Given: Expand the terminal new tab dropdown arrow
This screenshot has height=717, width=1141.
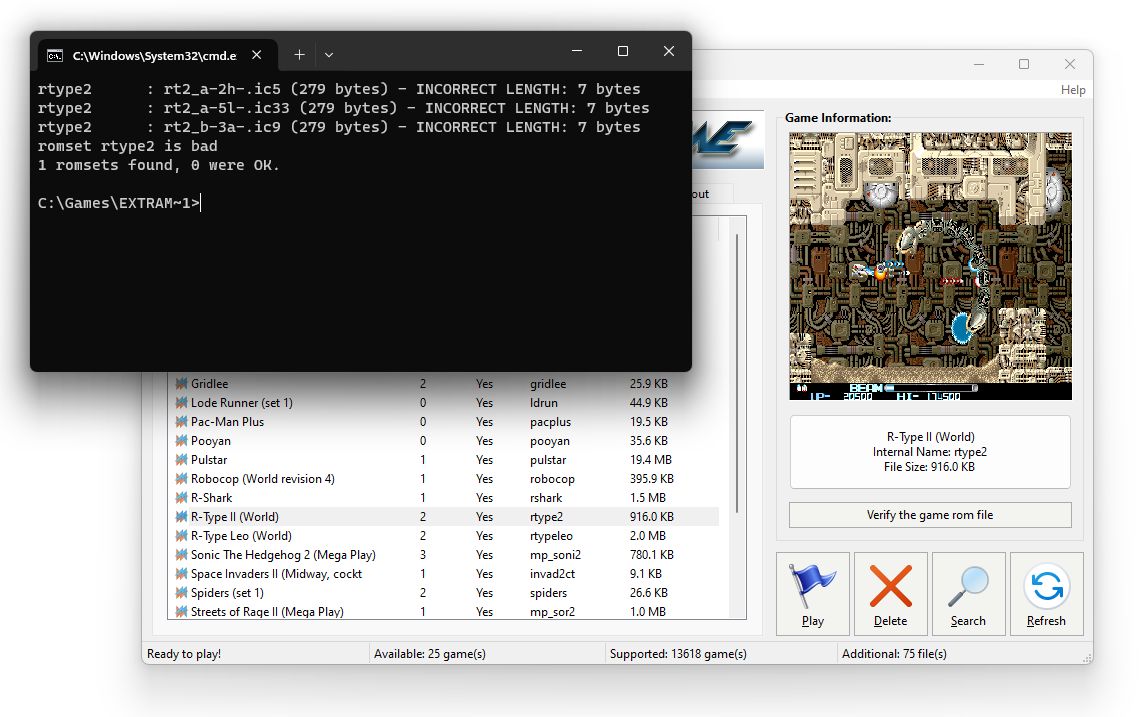Looking at the screenshot, I should click(329, 55).
